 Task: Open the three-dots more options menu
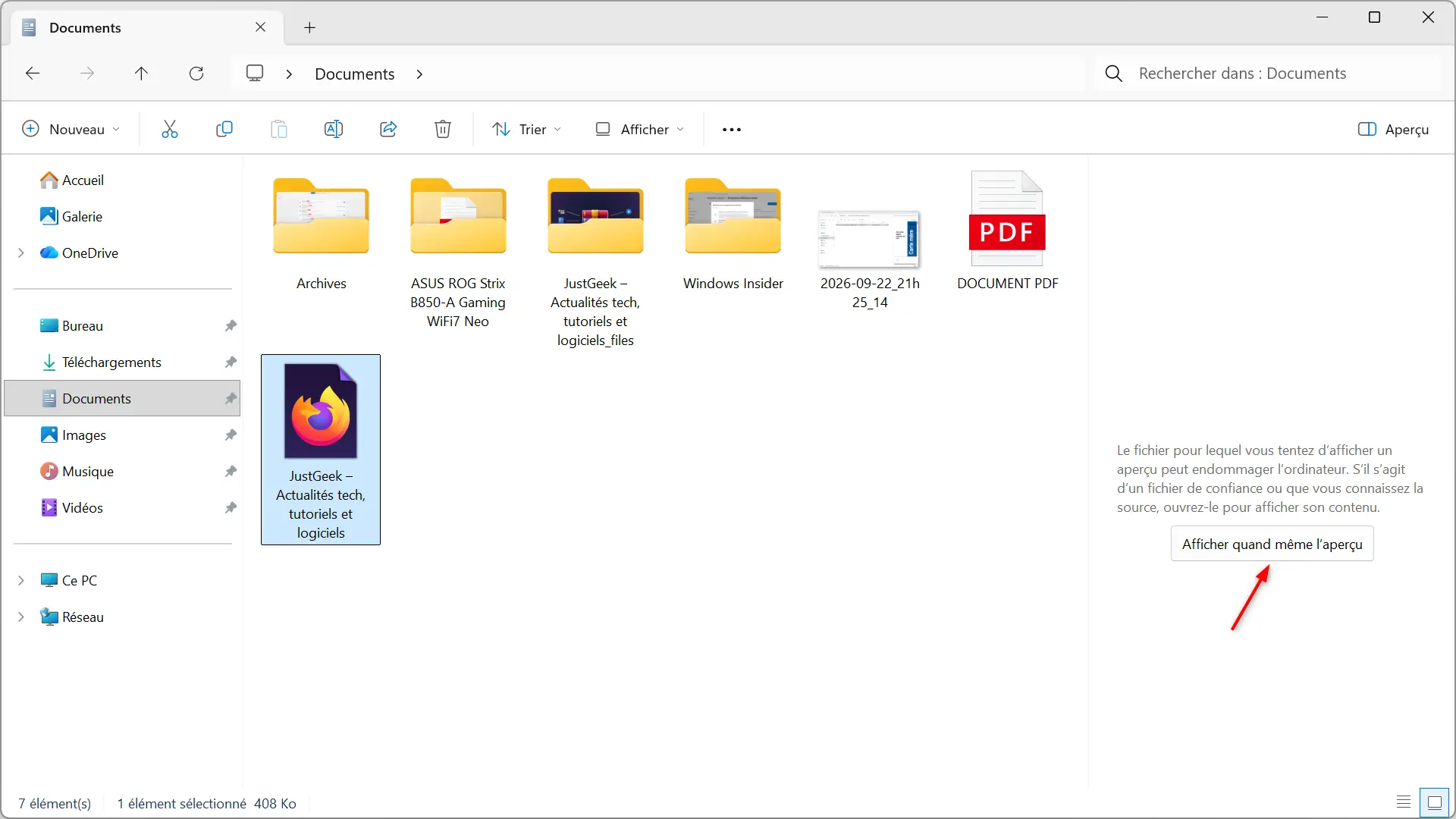(x=732, y=130)
